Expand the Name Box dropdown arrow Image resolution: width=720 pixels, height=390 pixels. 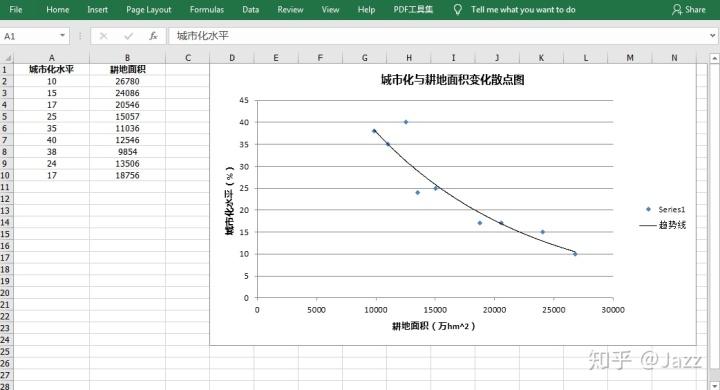click(62, 36)
